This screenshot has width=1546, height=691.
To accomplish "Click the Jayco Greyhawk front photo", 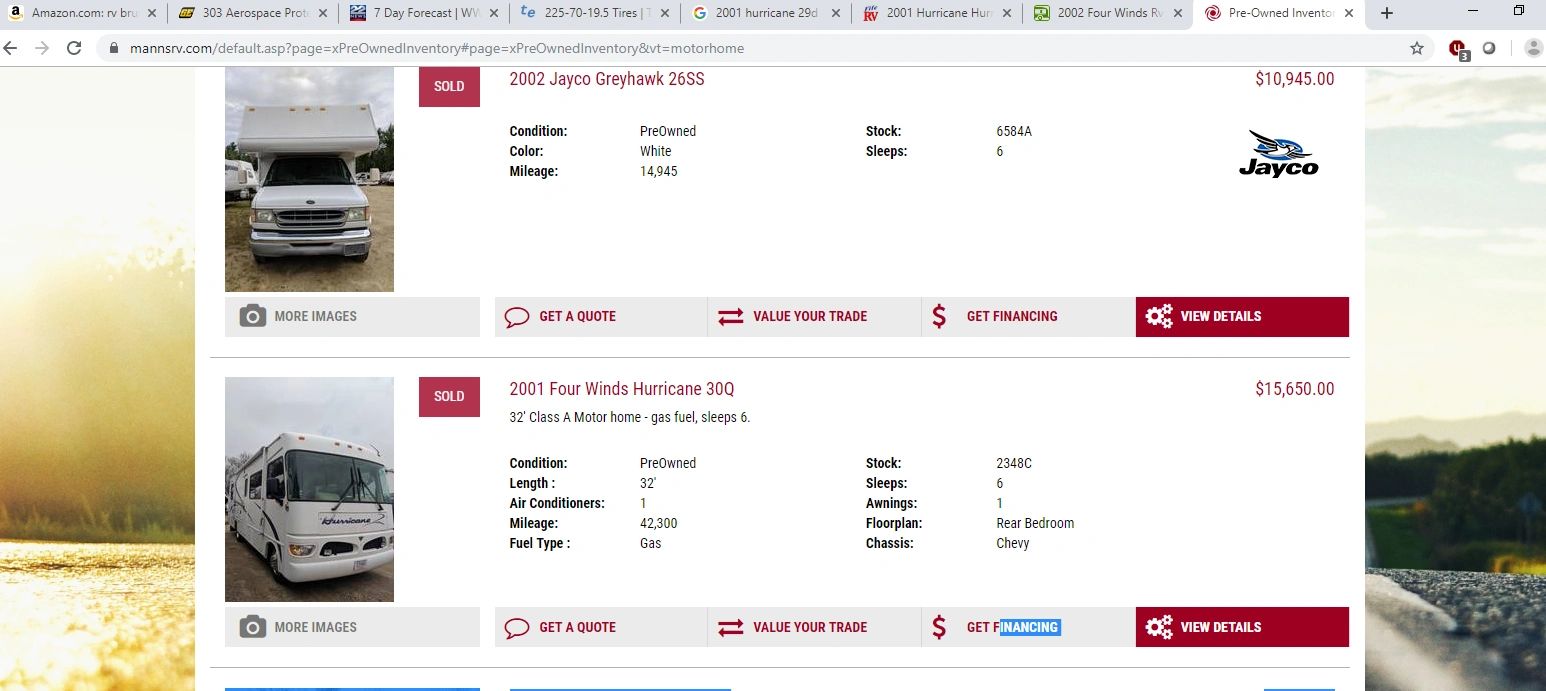I will click(x=309, y=180).
